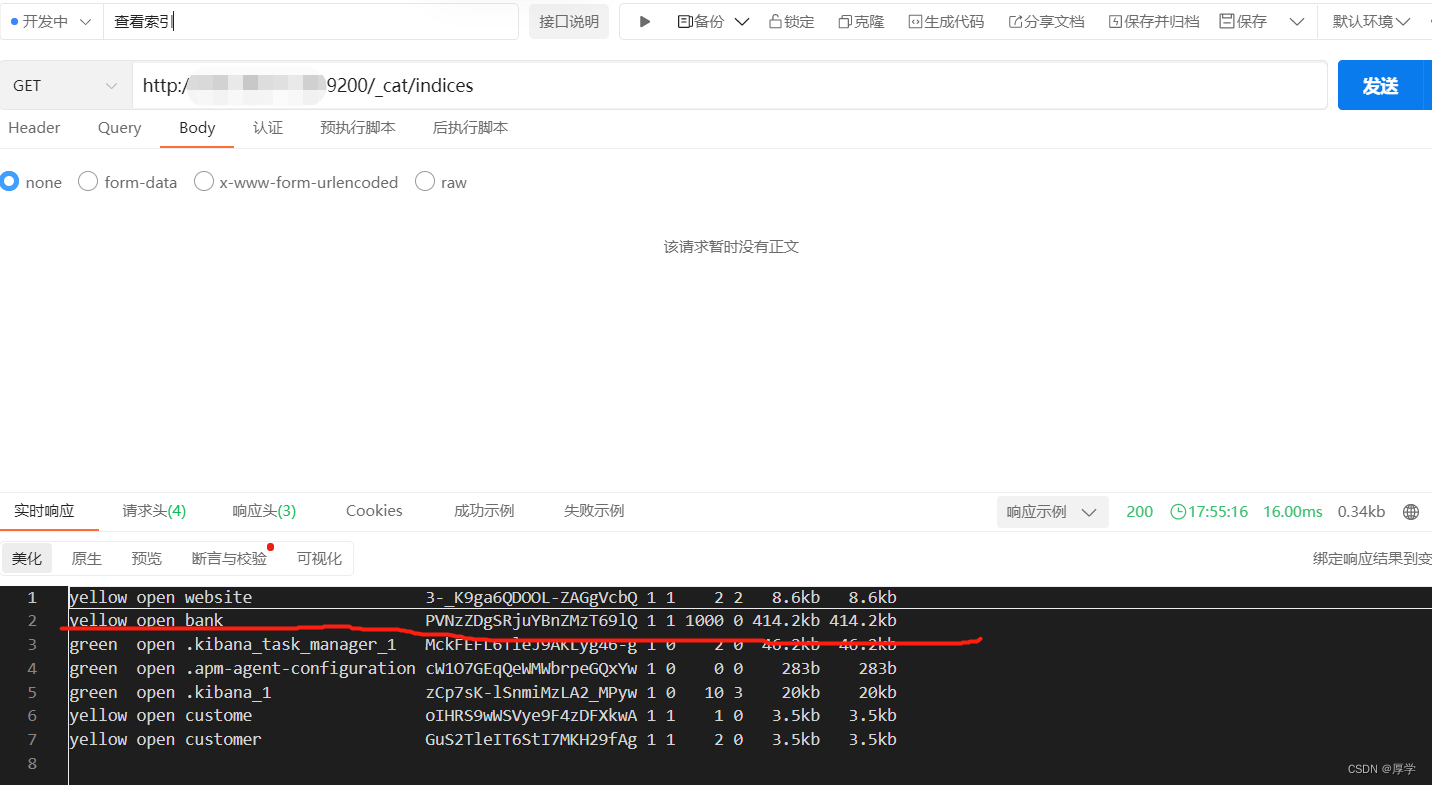Expand the 备份 dropdown arrow
Viewport: 1432px width, 785px height.
pyautogui.click(x=741, y=22)
